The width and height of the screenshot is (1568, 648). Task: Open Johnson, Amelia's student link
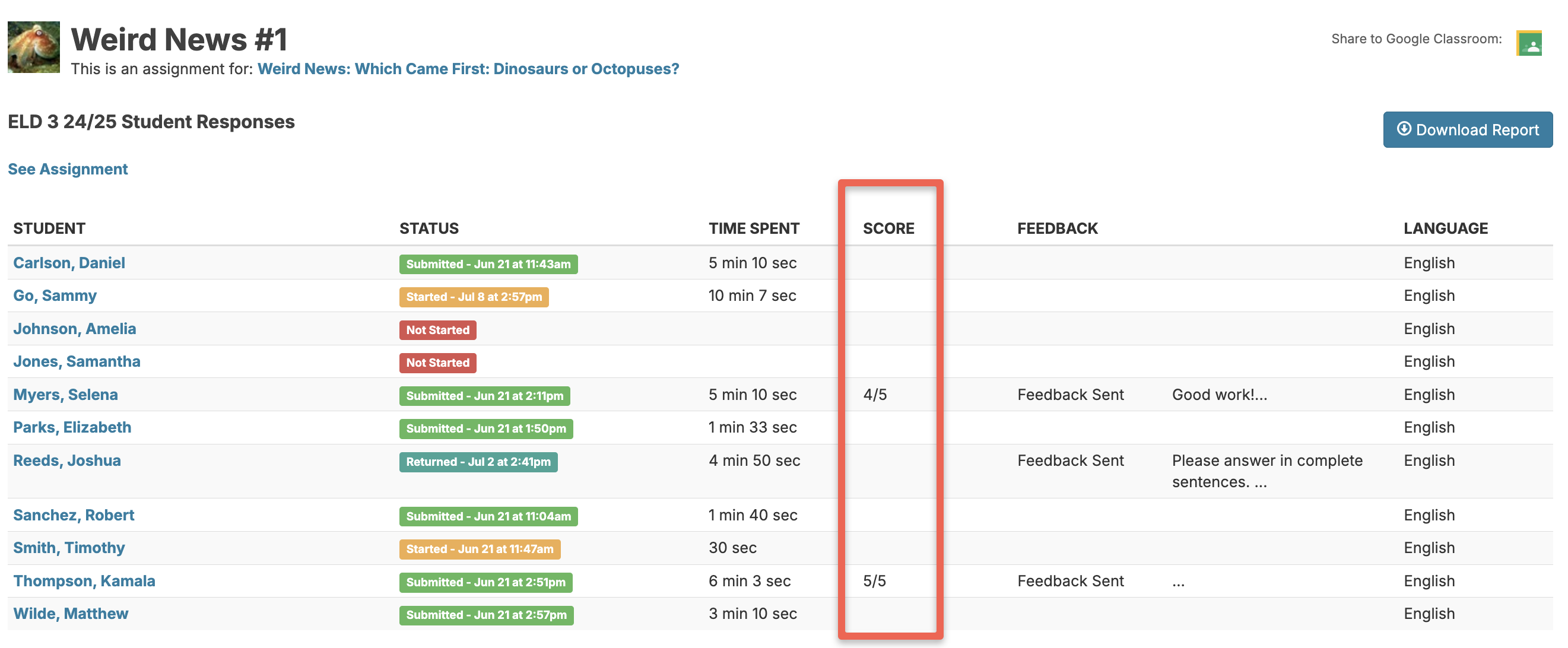tap(75, 329)
